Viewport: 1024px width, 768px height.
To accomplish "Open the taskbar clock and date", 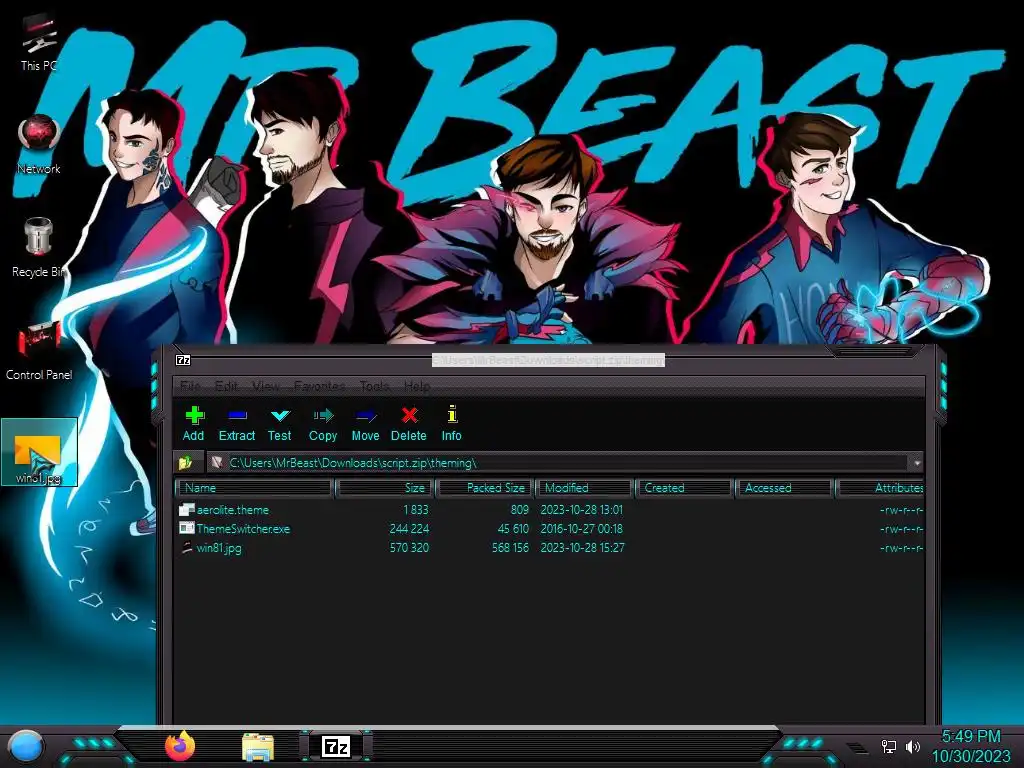I will 971,746.
